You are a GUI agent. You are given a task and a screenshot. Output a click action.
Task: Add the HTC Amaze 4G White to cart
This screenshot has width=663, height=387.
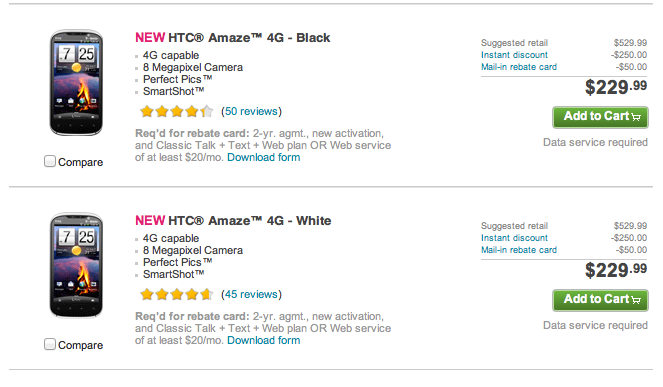tap(600, 300)
